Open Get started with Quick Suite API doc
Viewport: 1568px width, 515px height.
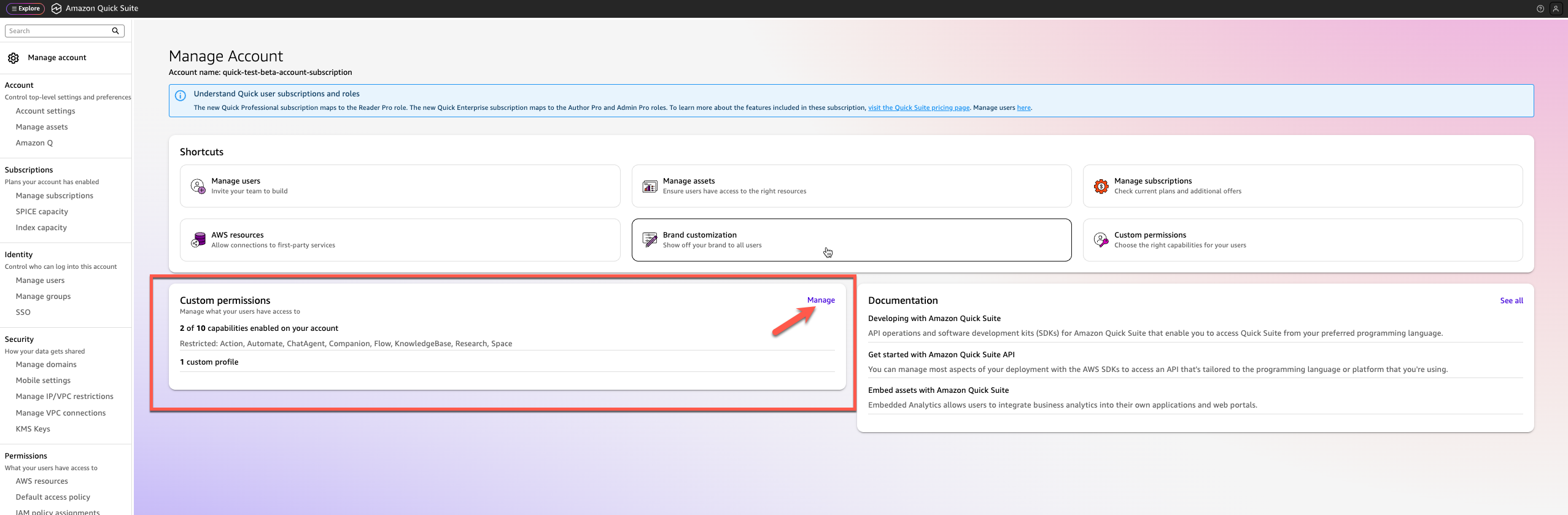tap(941, 355)
